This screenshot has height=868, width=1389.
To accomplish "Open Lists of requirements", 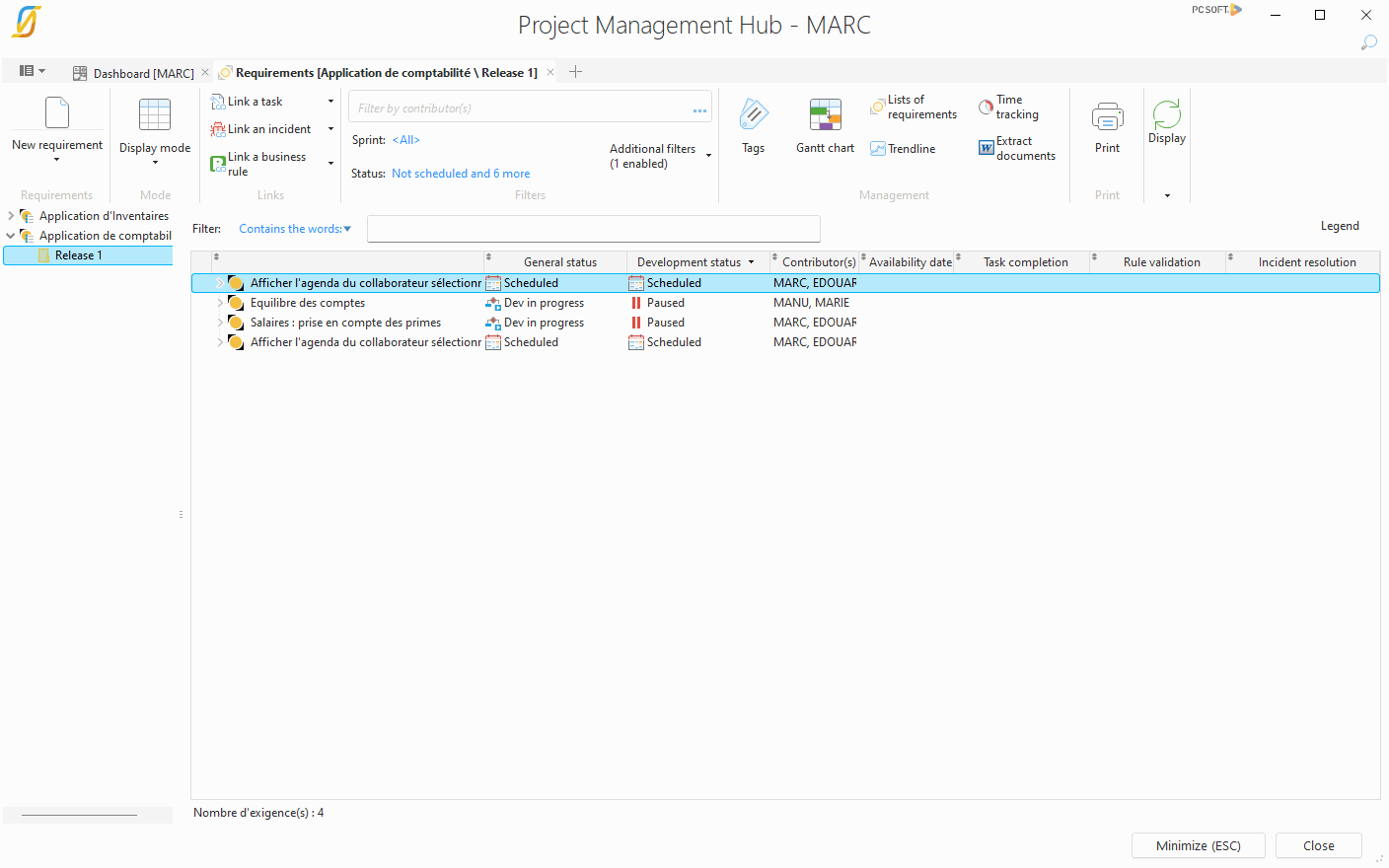I will [914, 107].
